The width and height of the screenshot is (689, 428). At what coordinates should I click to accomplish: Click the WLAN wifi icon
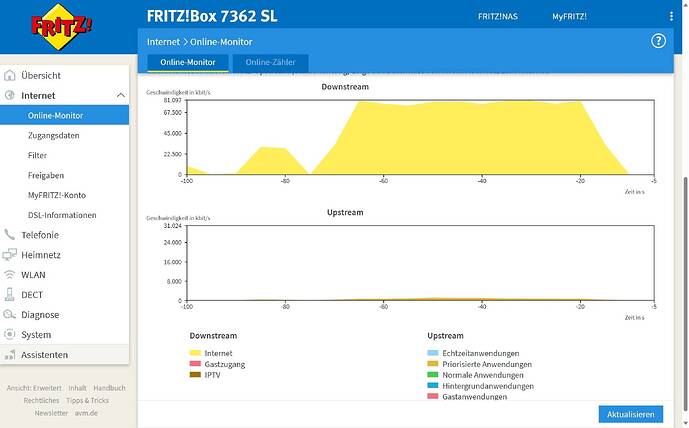pyautogui.click(x=9, y=275)
